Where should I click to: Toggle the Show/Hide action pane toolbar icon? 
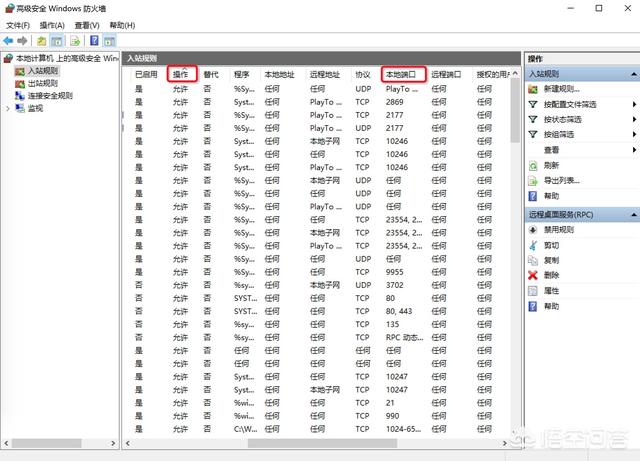(x=109, y=41)
